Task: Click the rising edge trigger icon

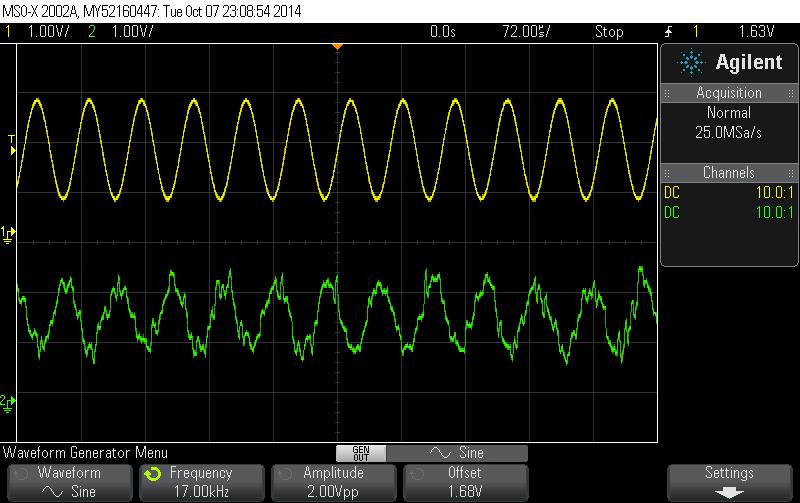Action: click(x=668, y=32)
